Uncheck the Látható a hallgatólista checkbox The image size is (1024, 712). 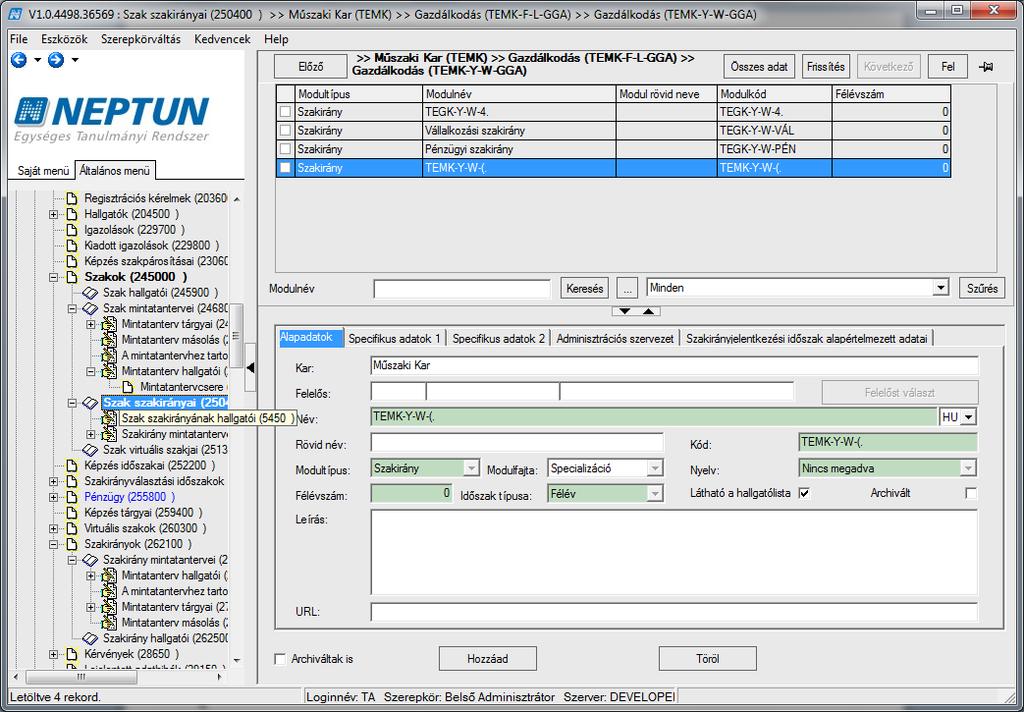click(x=805, y=493)
